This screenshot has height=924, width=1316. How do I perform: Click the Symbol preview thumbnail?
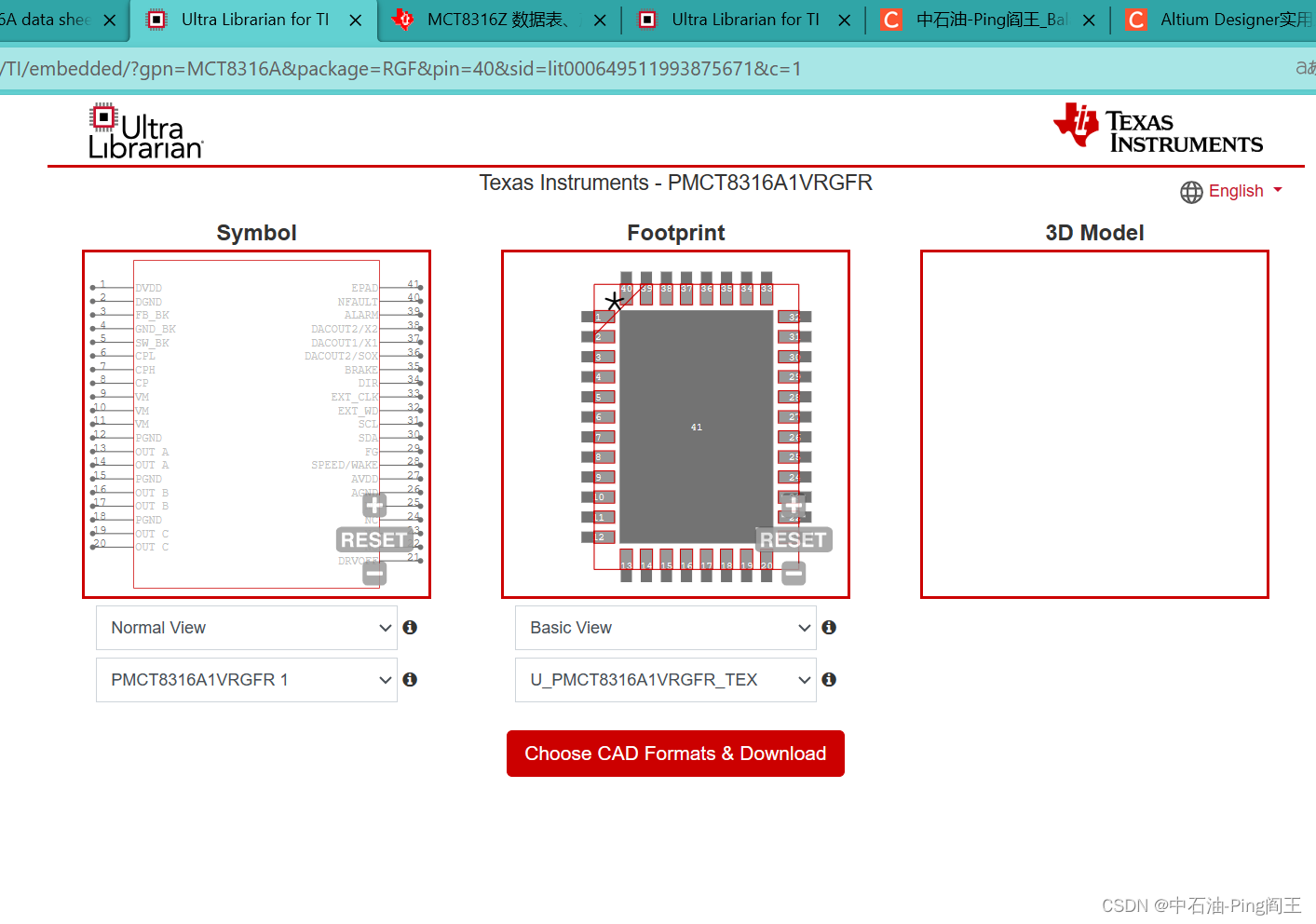[x=256, y=424]
